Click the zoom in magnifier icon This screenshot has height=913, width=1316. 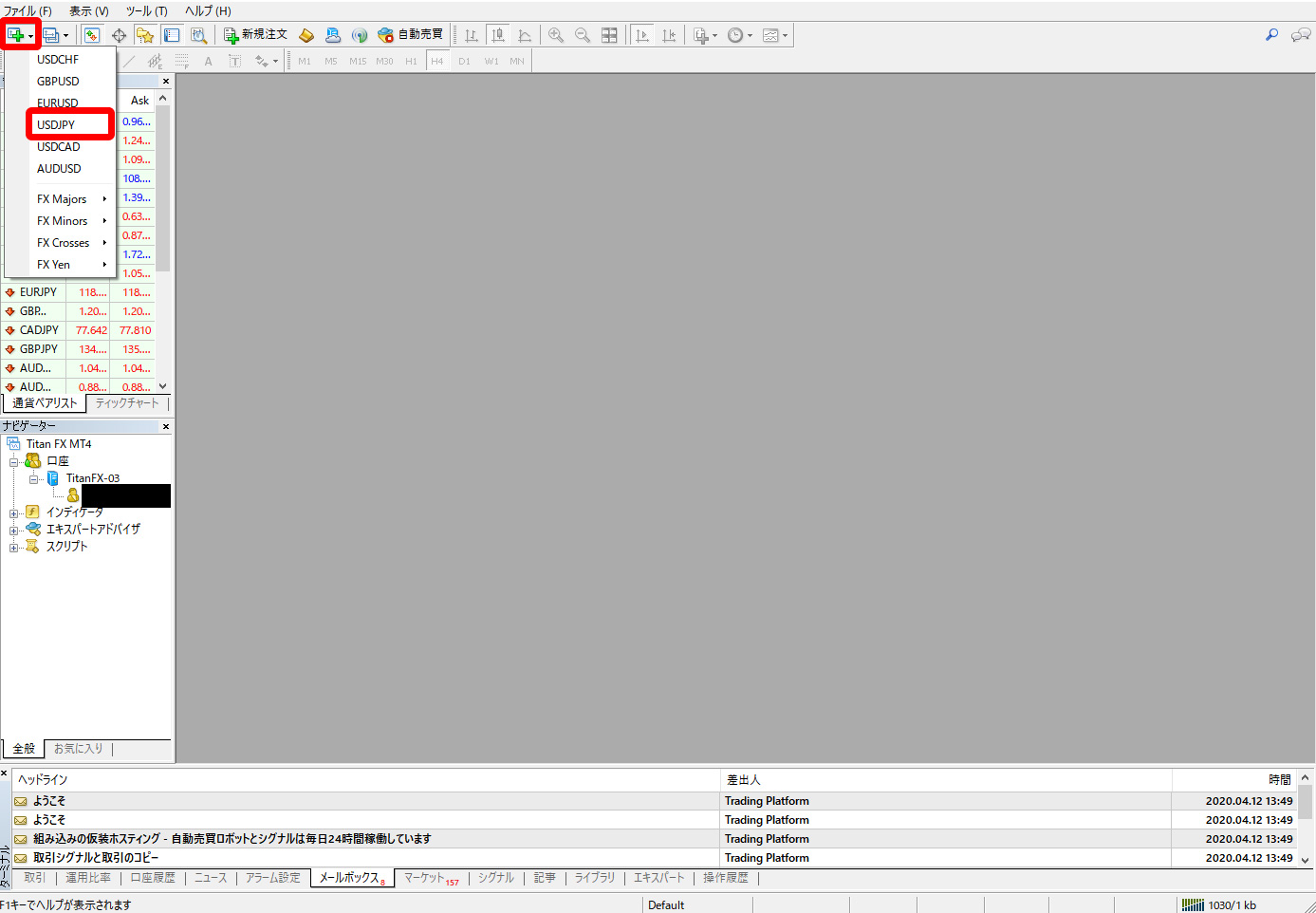556,35
